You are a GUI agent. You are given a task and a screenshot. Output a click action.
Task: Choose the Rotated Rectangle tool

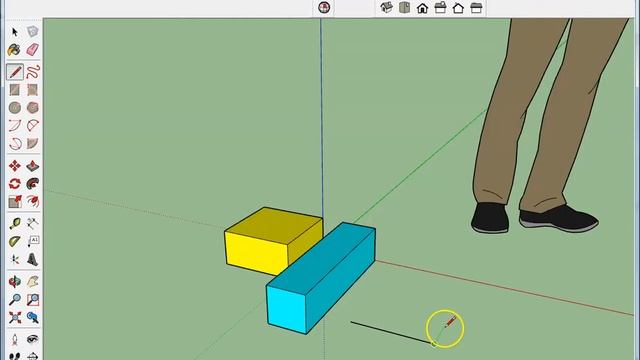point(33,90)
